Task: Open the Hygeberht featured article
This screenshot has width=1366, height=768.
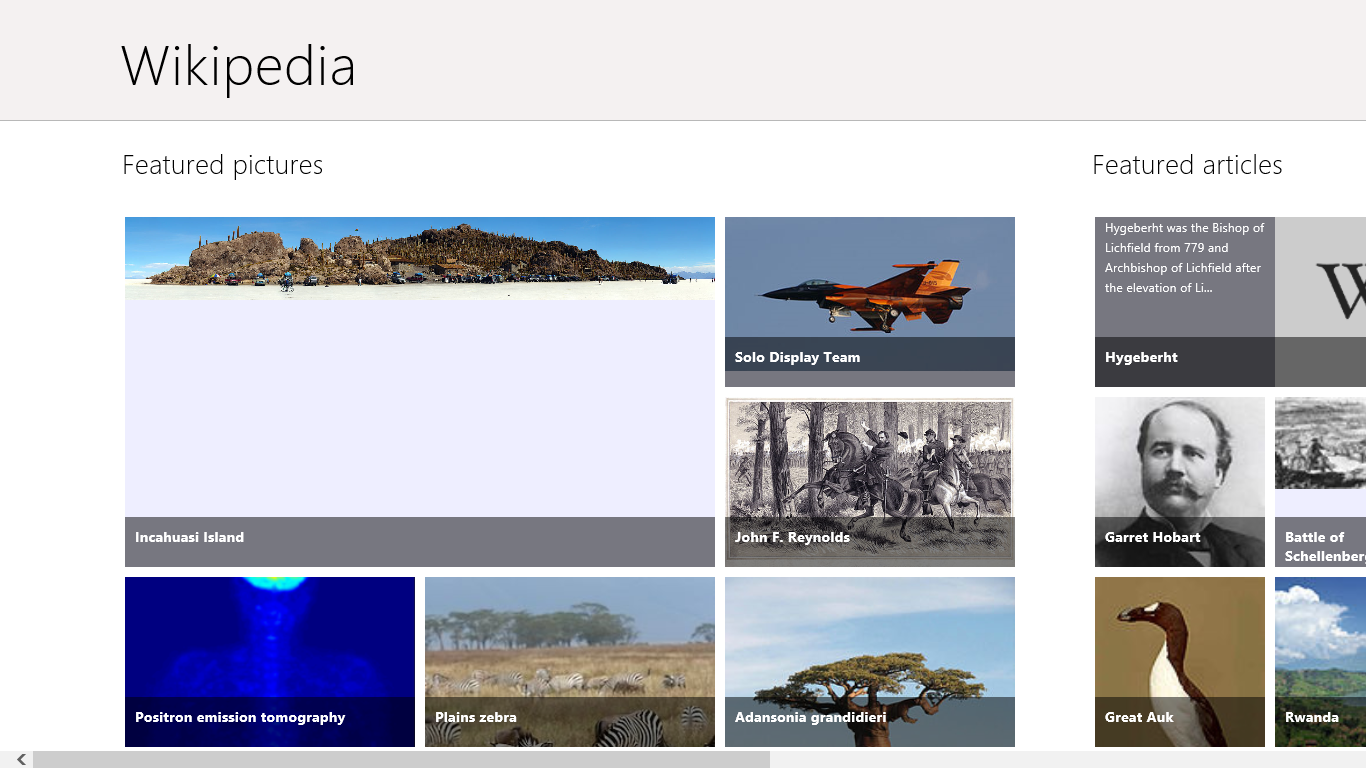Action: click(1184, 300)
